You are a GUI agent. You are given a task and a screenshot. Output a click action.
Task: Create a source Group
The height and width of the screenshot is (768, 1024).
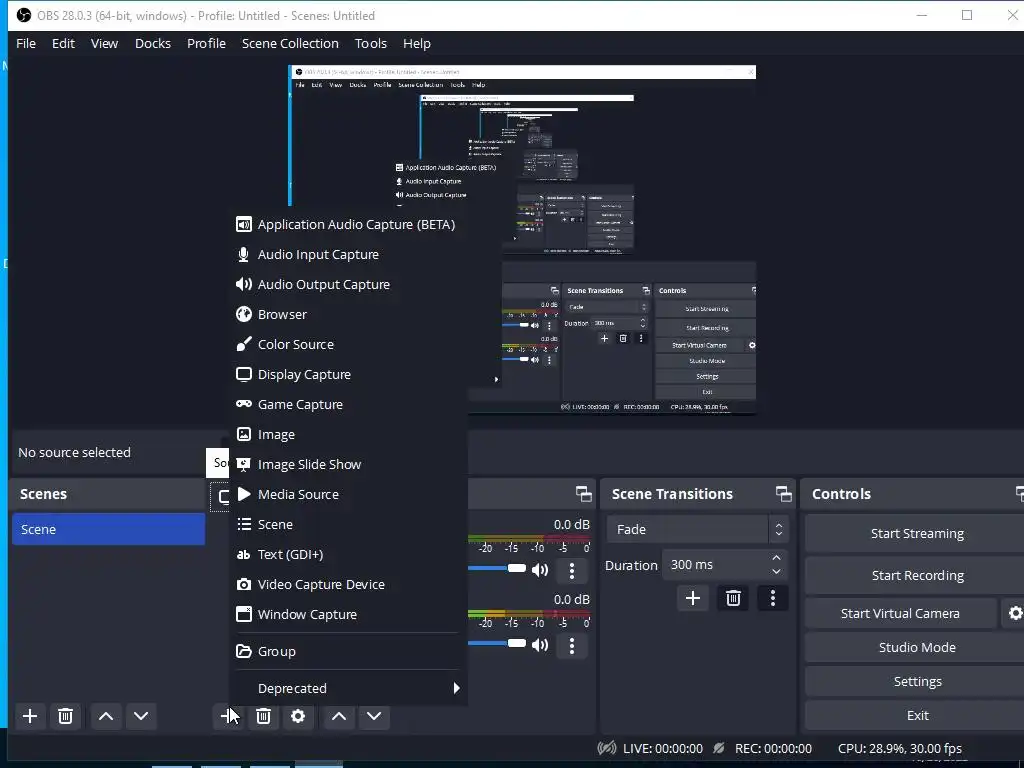coord(348,652)
